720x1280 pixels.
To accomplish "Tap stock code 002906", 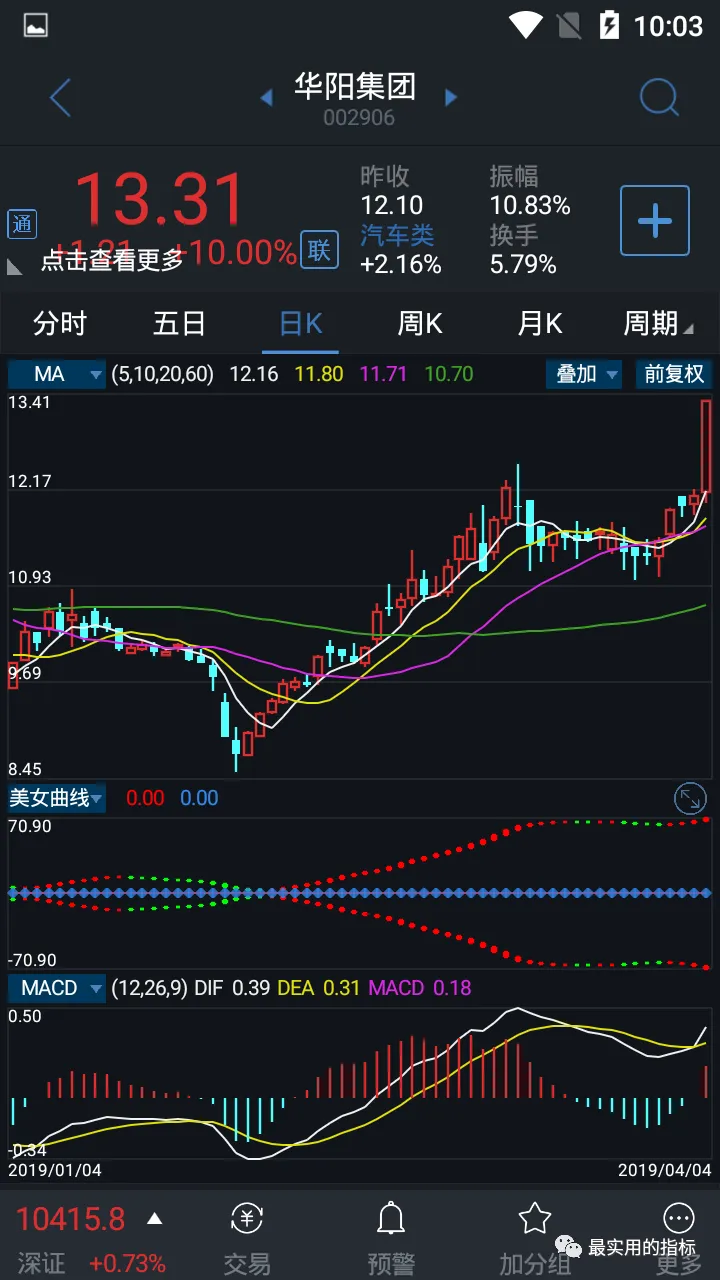I will (359, 118).
